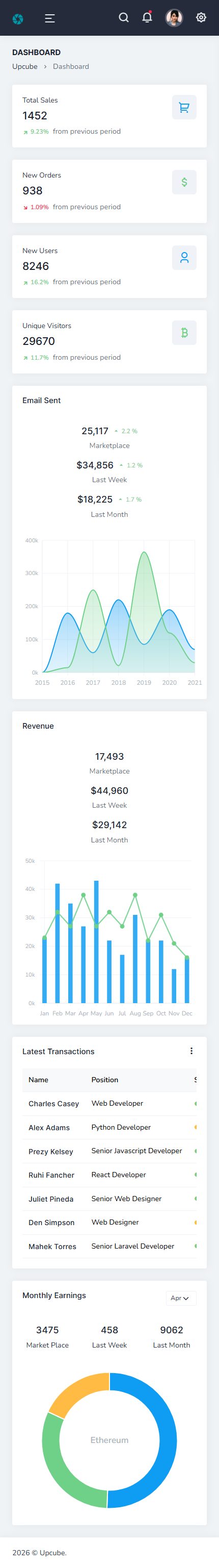The image size is (219, 1568).
Task: Click Senior Javascript Developer position cell
Action: pos(137,1151)
